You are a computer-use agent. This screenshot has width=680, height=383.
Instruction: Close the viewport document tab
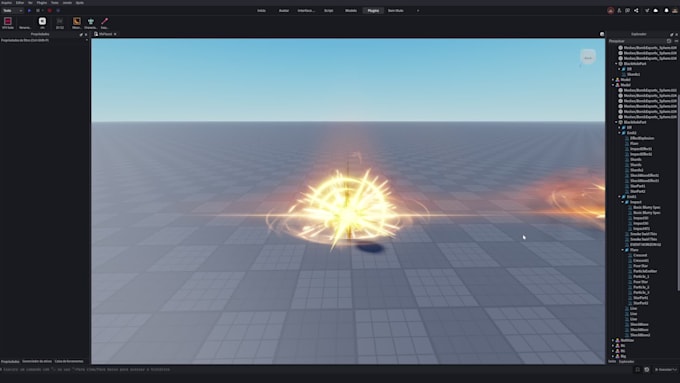(115, 34)
